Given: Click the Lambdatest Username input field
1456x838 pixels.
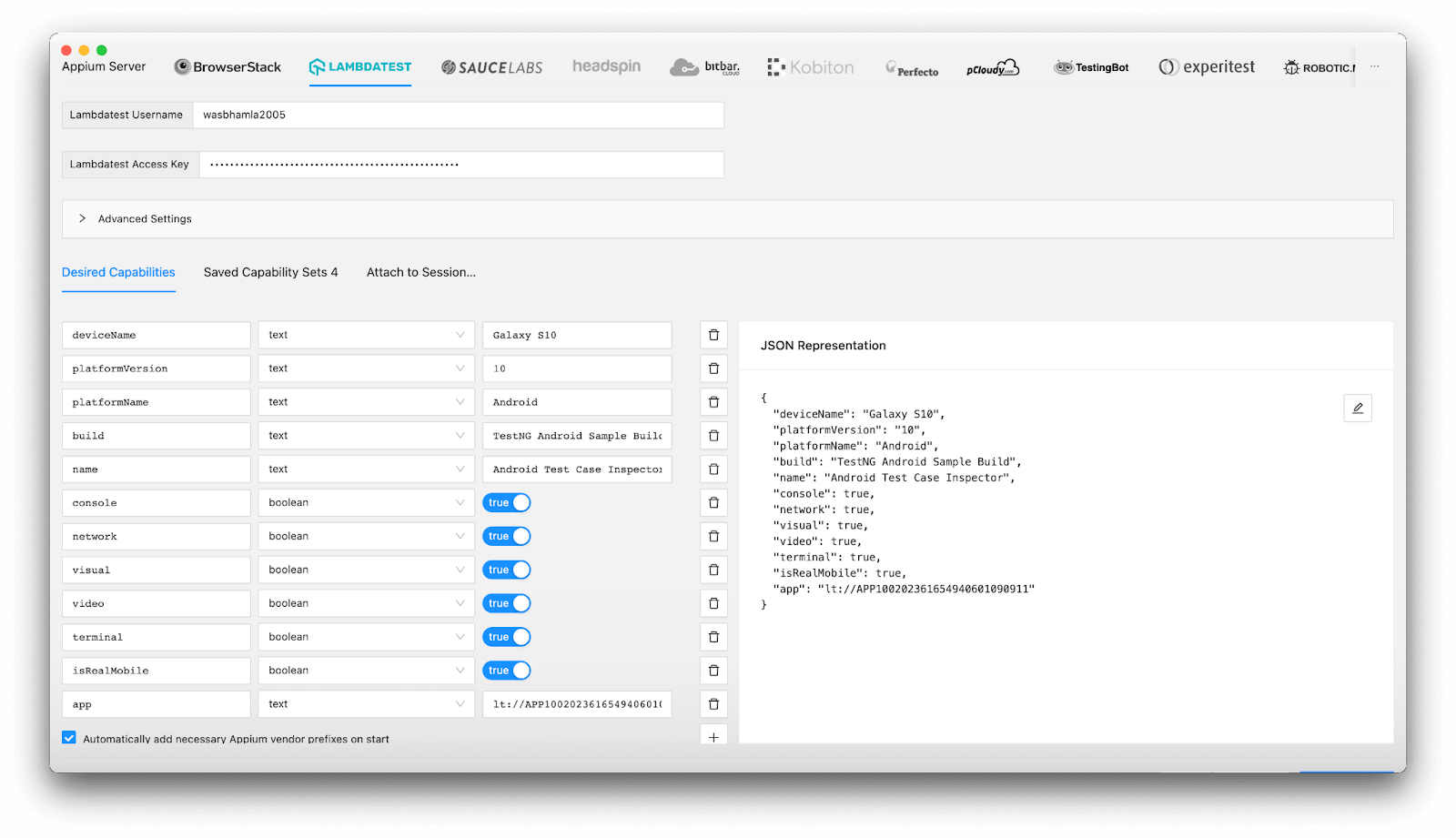Looking at the screenshot, I should (455, 115).
